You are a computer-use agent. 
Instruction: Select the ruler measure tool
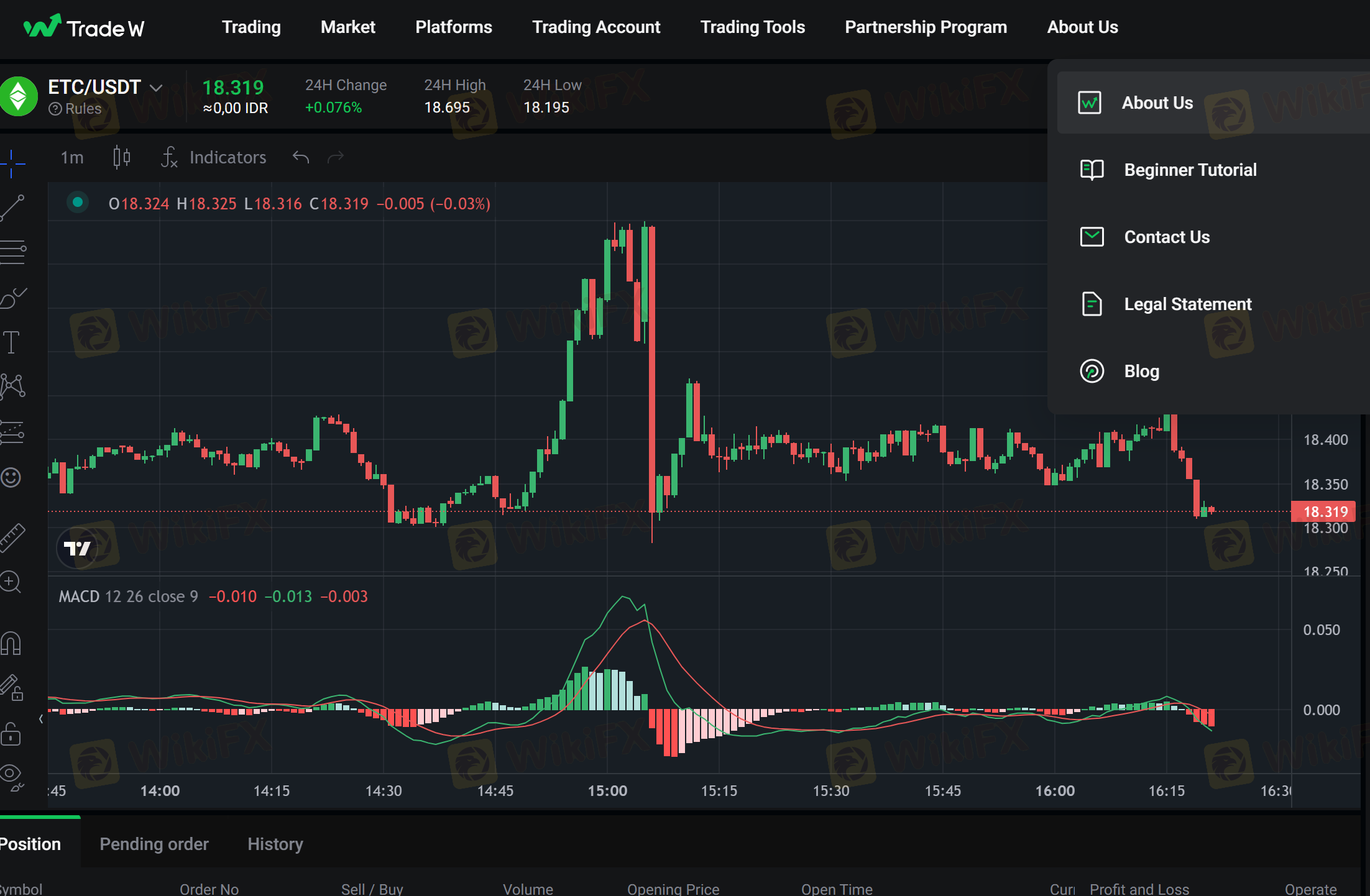tap(12, 537)
